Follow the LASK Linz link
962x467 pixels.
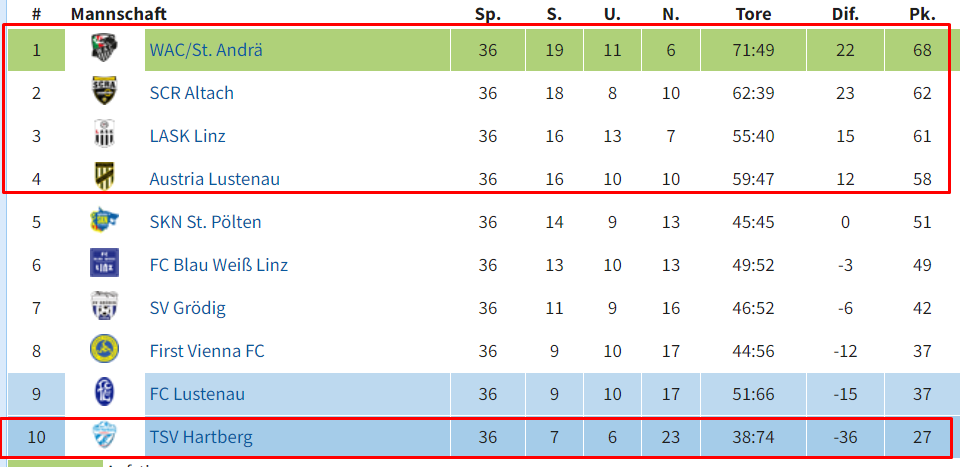coord(187,136)
